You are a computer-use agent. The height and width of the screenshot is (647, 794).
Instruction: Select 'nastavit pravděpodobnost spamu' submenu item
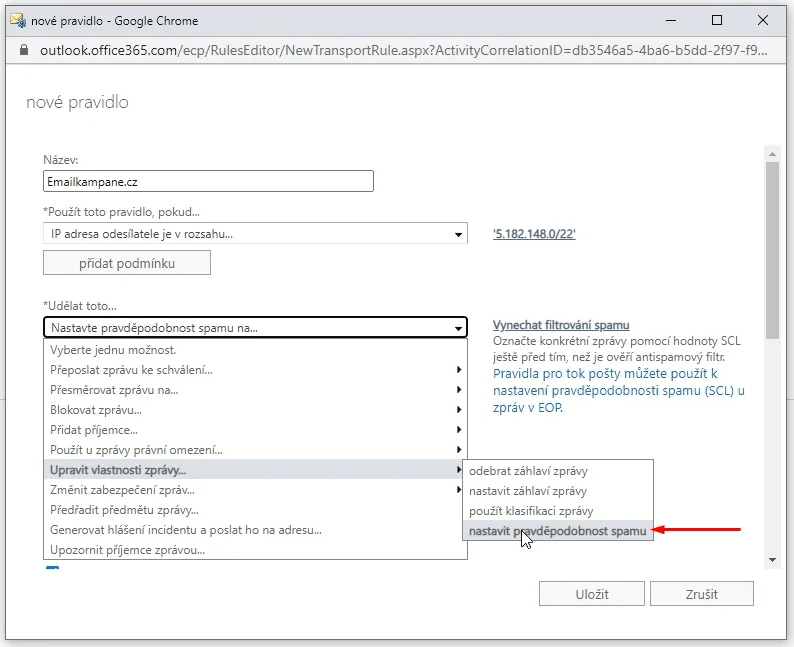(x=558, y=531)
